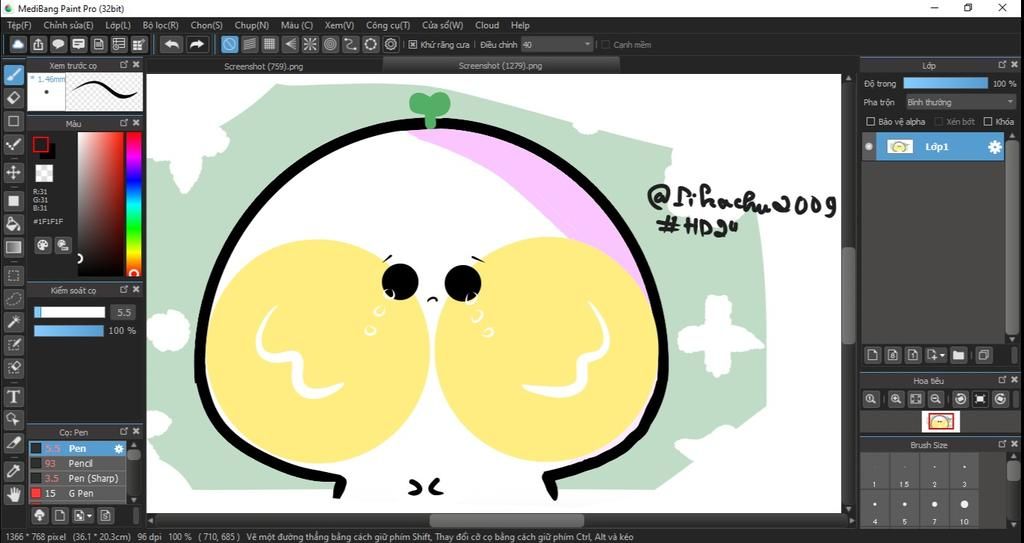Choose brush size 10 preset

pyautogui.click(x=964, y=511)
